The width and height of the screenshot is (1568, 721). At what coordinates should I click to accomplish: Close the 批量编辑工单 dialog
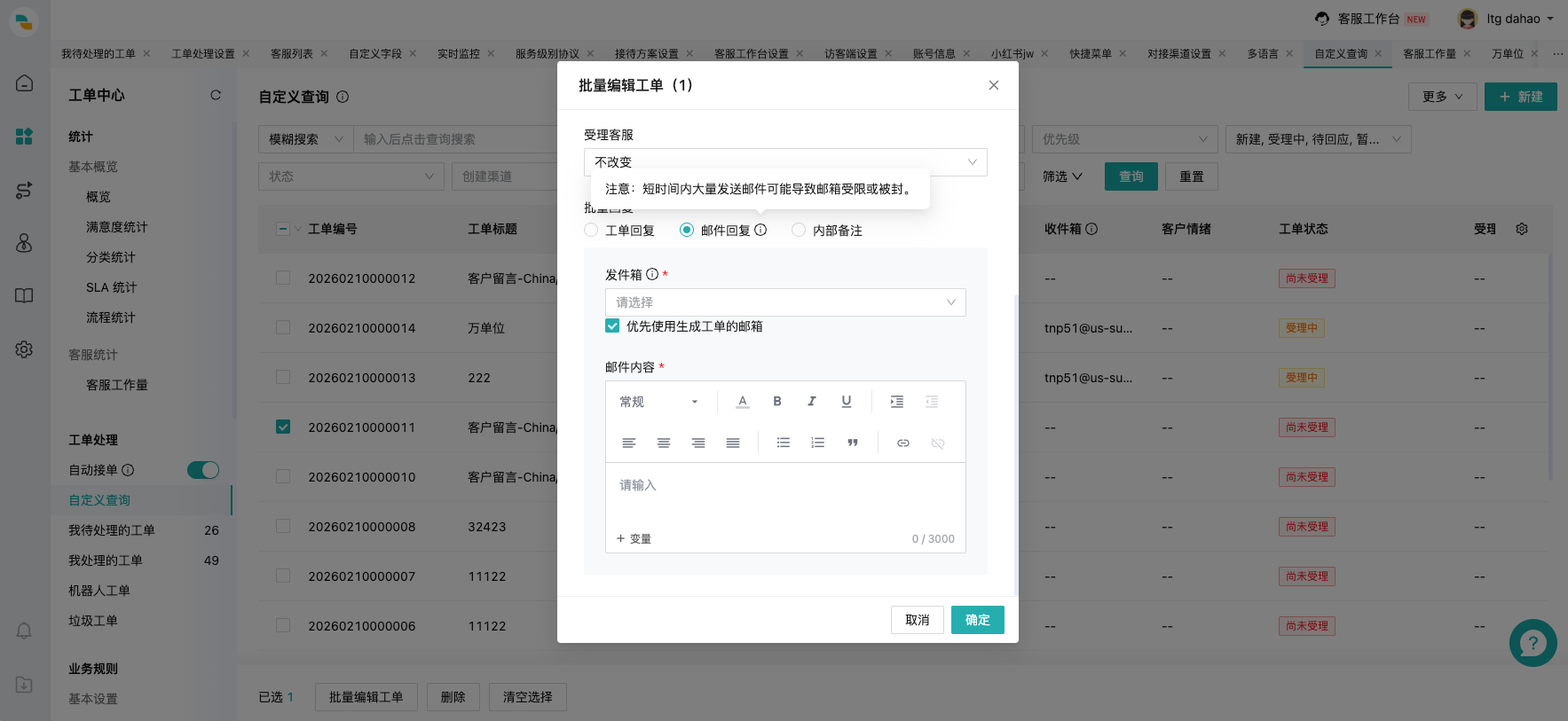(994, 85)
